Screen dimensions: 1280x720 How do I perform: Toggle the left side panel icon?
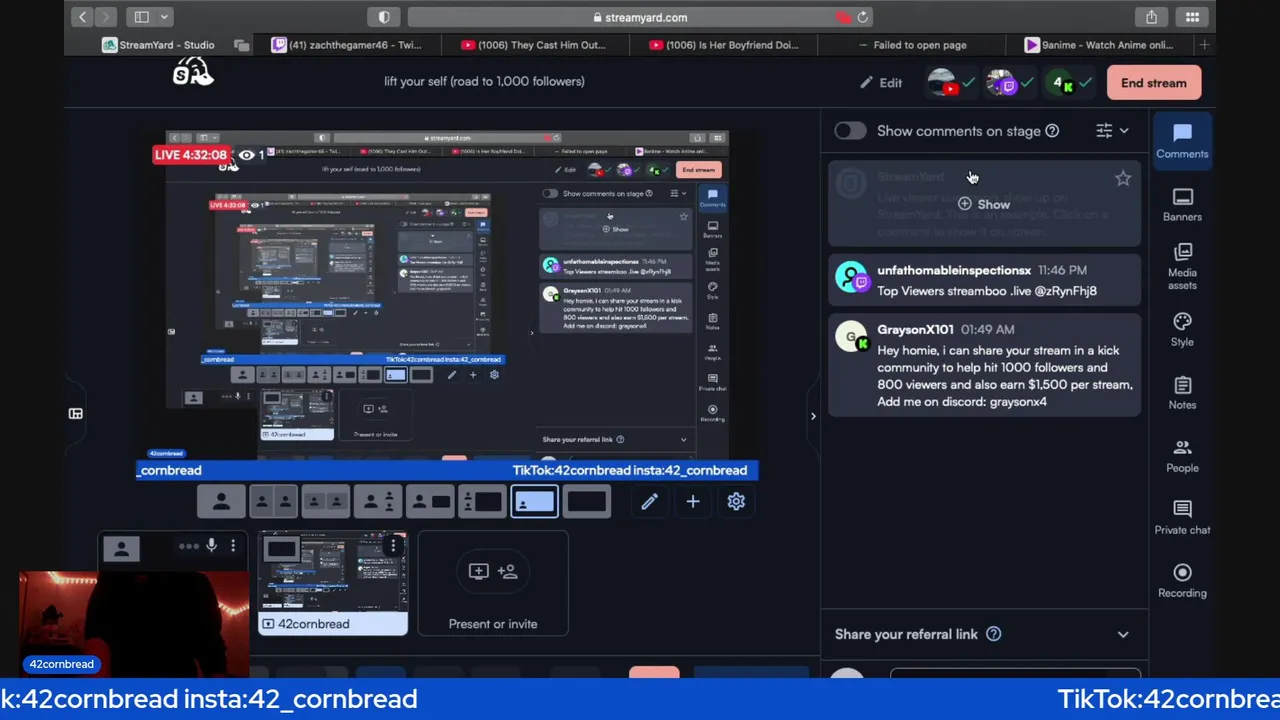[x=75, y=413]
